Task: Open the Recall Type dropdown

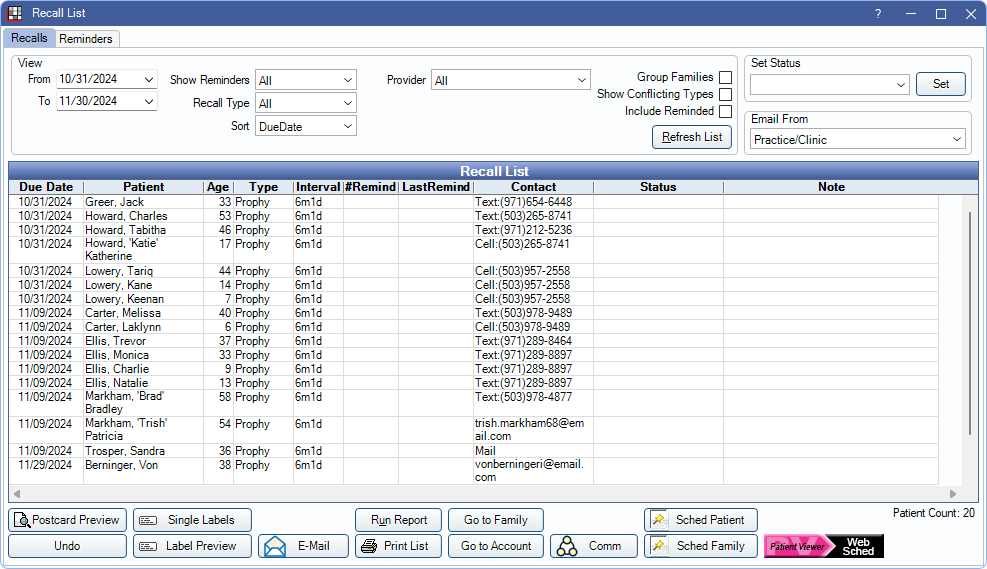Action: (306, 103)
